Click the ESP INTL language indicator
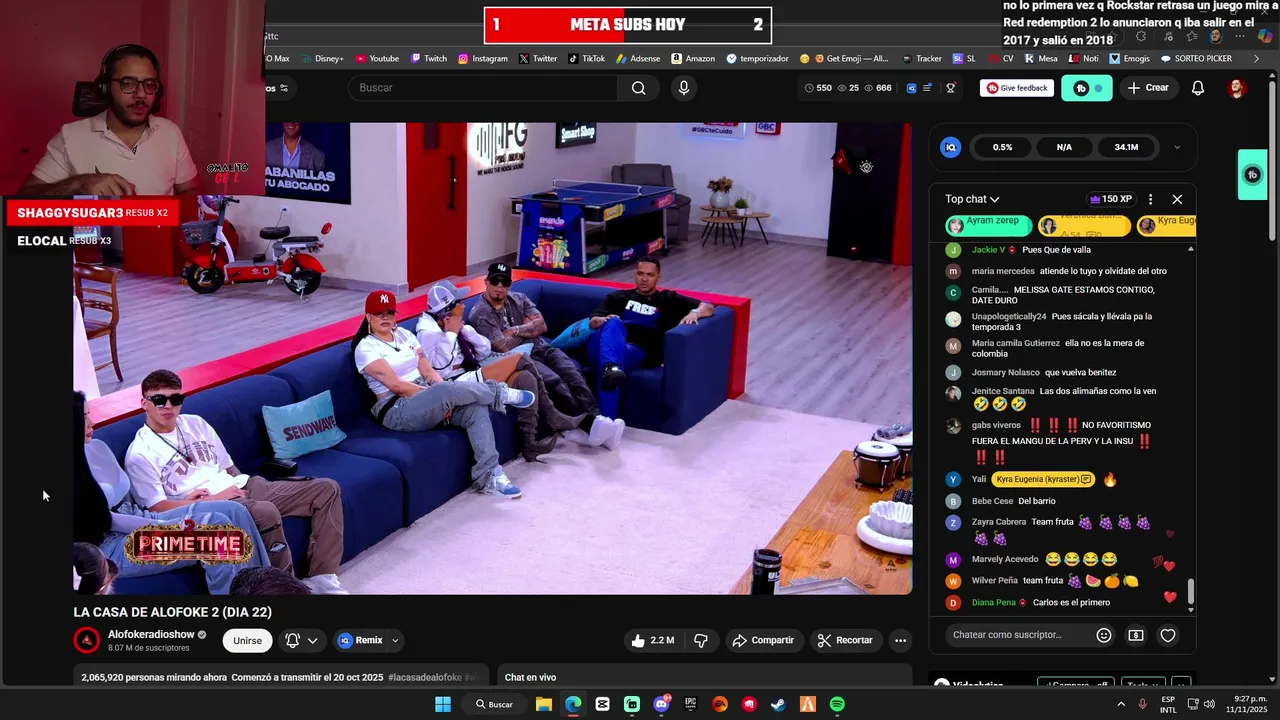The height and width of the screenshot is (720, 1280). coord(1168,705)
